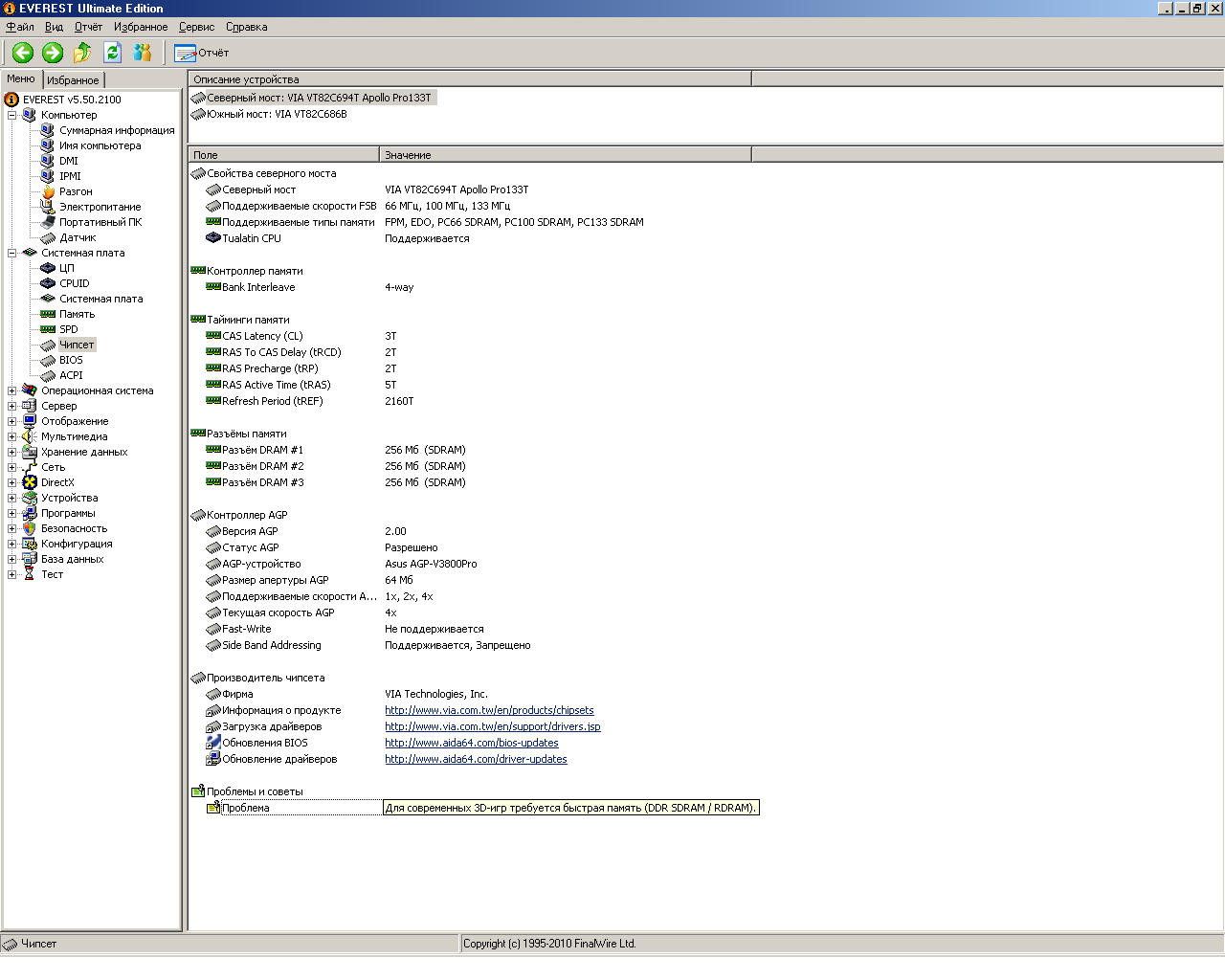Collapse the Системная плата tree node
Image resolution: width=1225 pixels, height=980 pixels.
coord(12,253)
